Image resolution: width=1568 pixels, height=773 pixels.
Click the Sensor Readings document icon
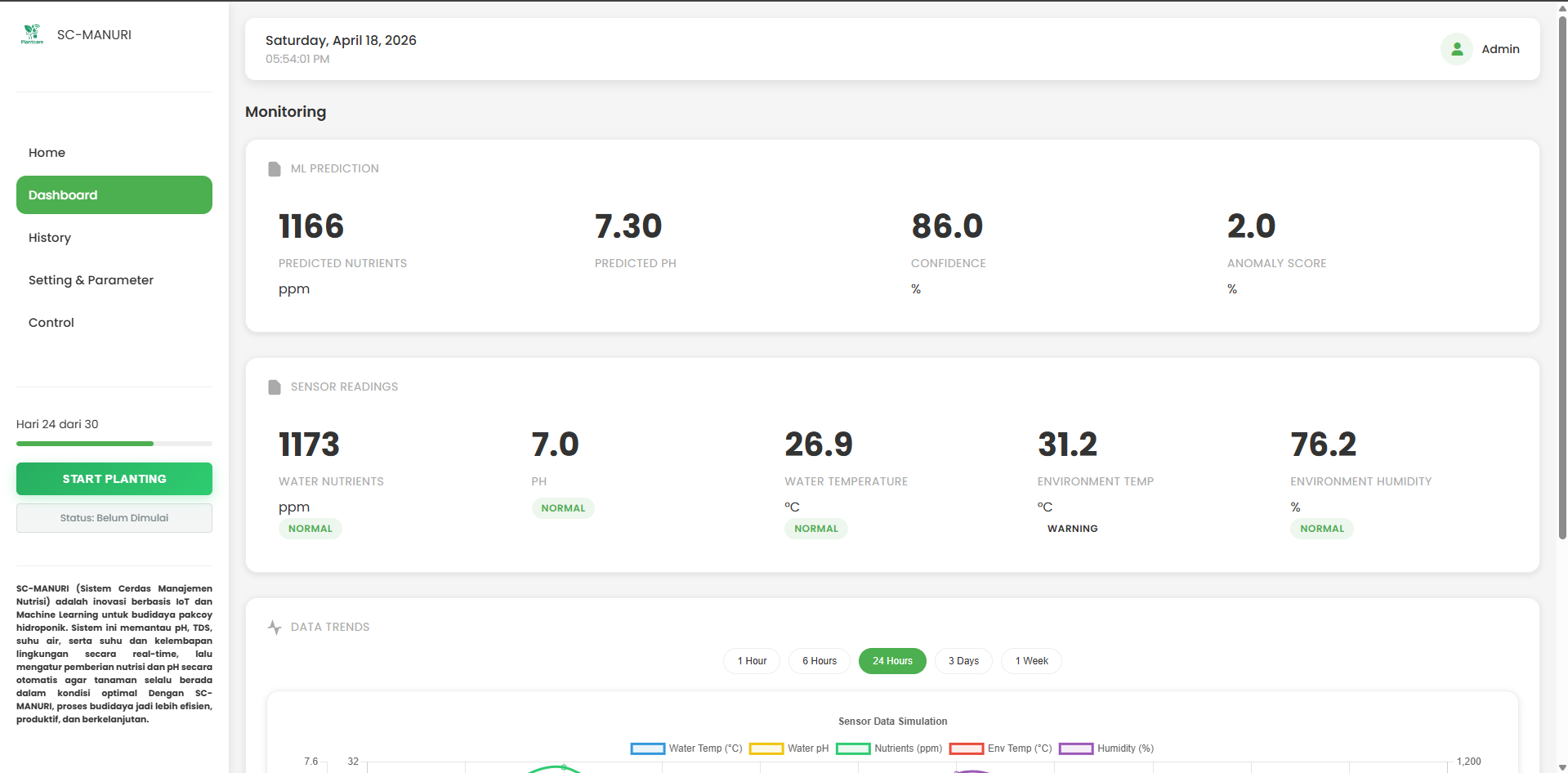point(275,386)
